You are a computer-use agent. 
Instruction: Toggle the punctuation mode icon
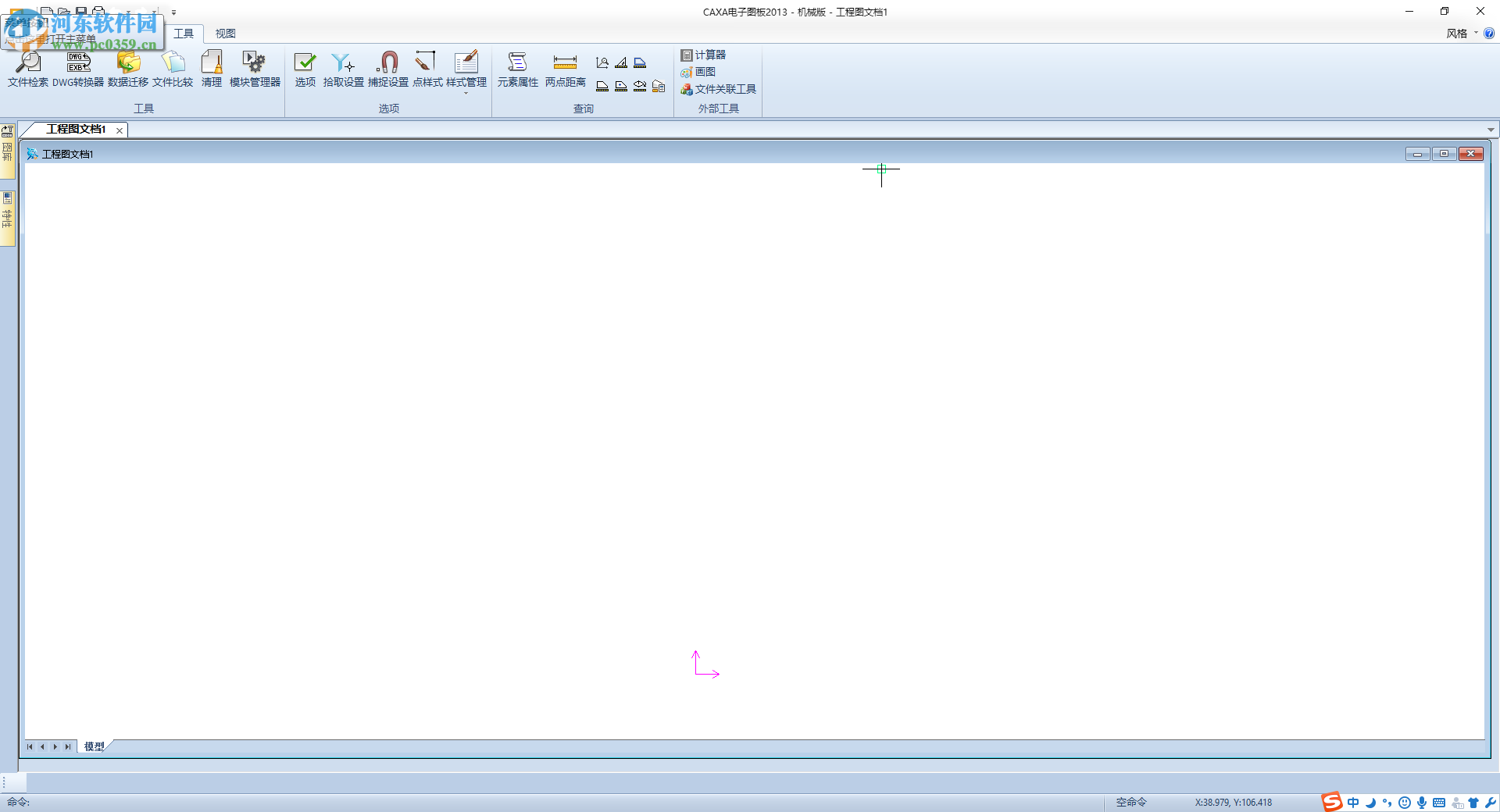(x=1387, y=803)
